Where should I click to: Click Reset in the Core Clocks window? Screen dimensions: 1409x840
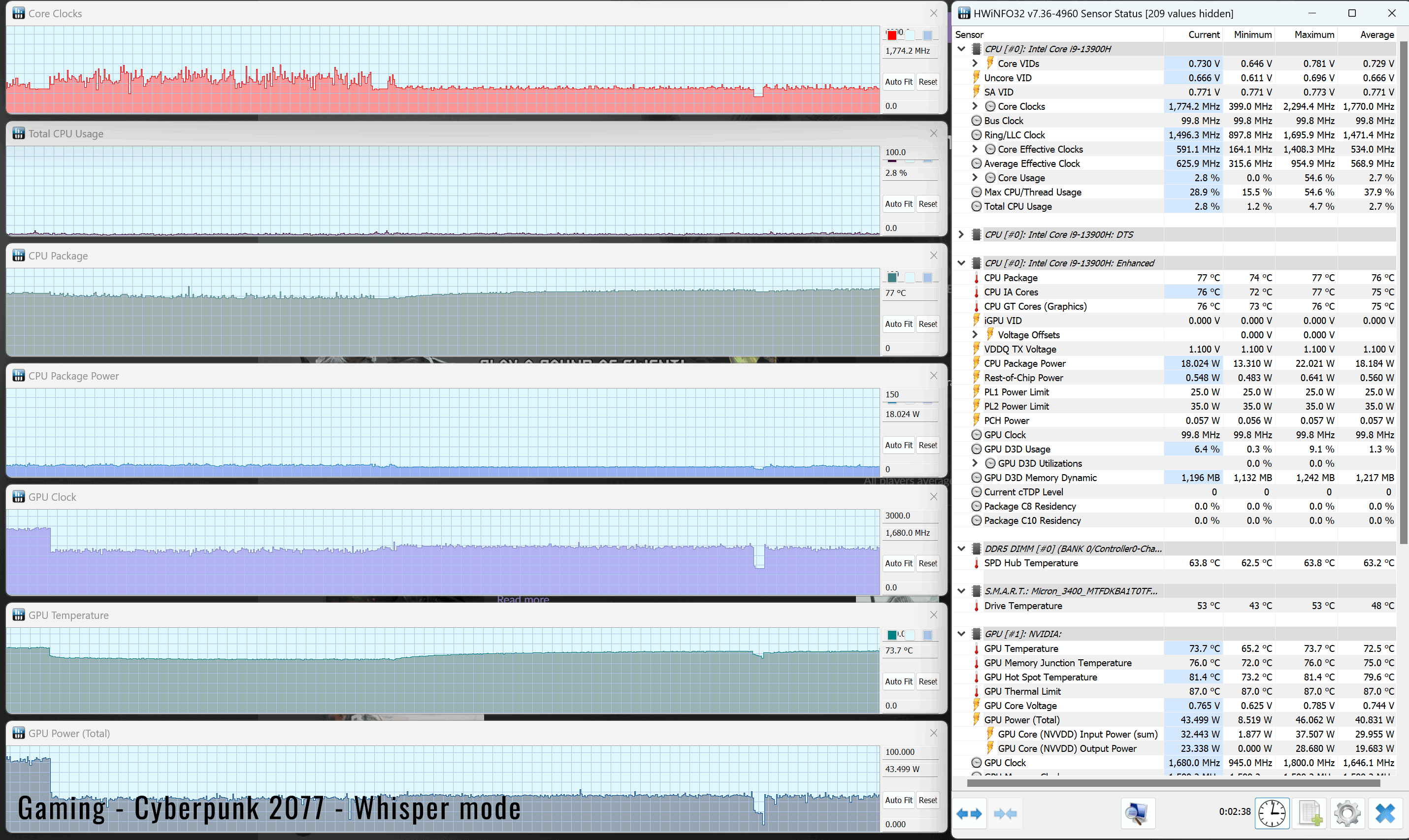(x=928, y=82)
